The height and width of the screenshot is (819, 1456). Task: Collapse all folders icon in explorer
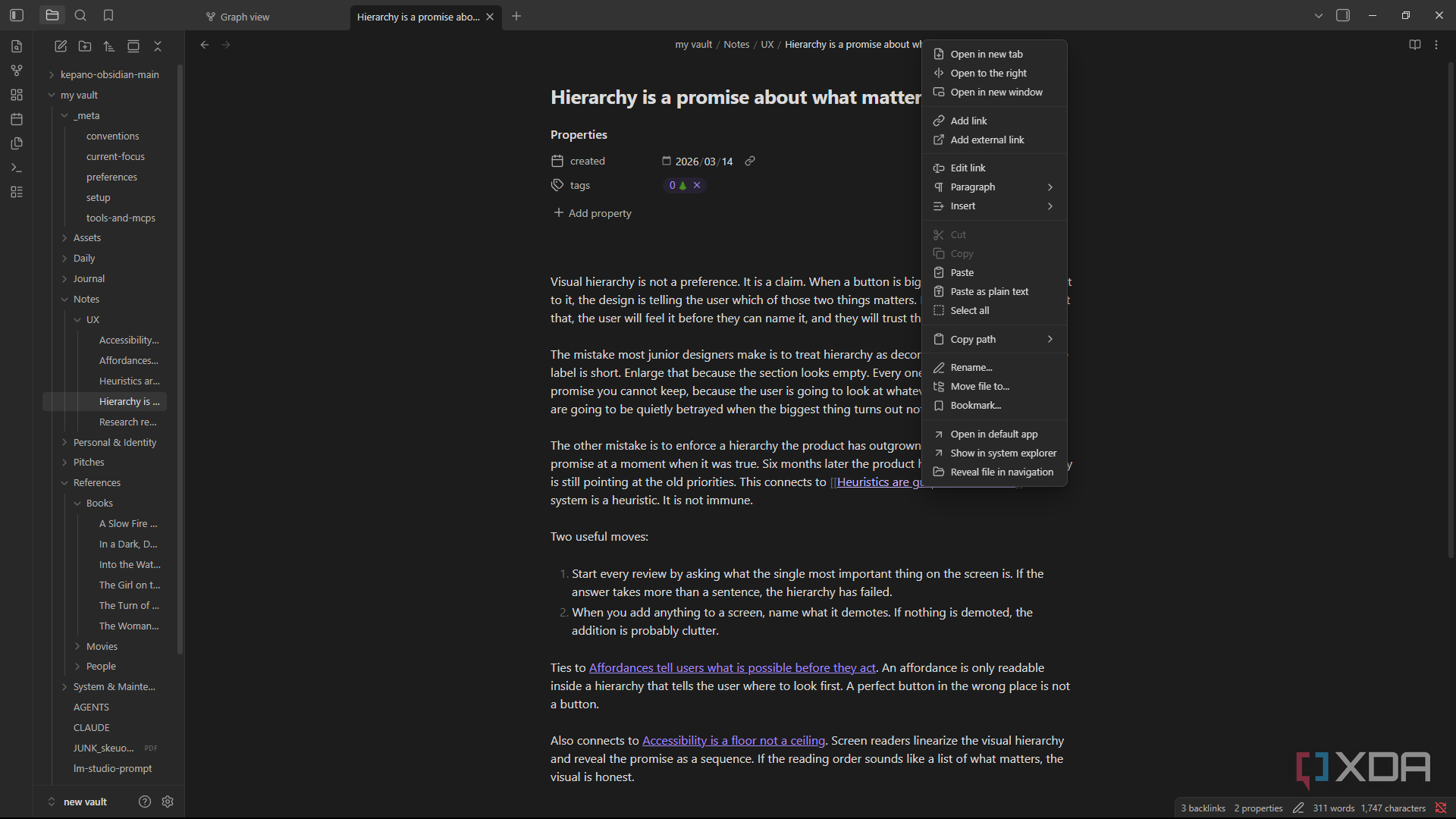pyautogui.click(x=158, y=46)
